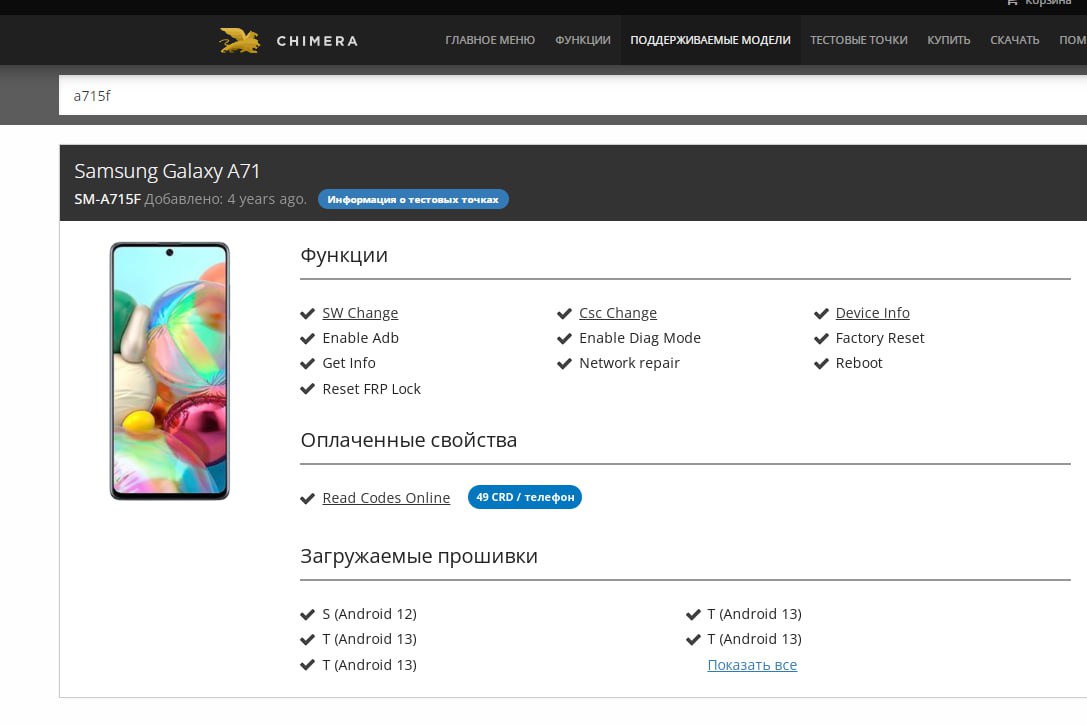The height and width of the screenshot is (726, 1087).
Task: Open the Device Info link
Action: [873, 313]
